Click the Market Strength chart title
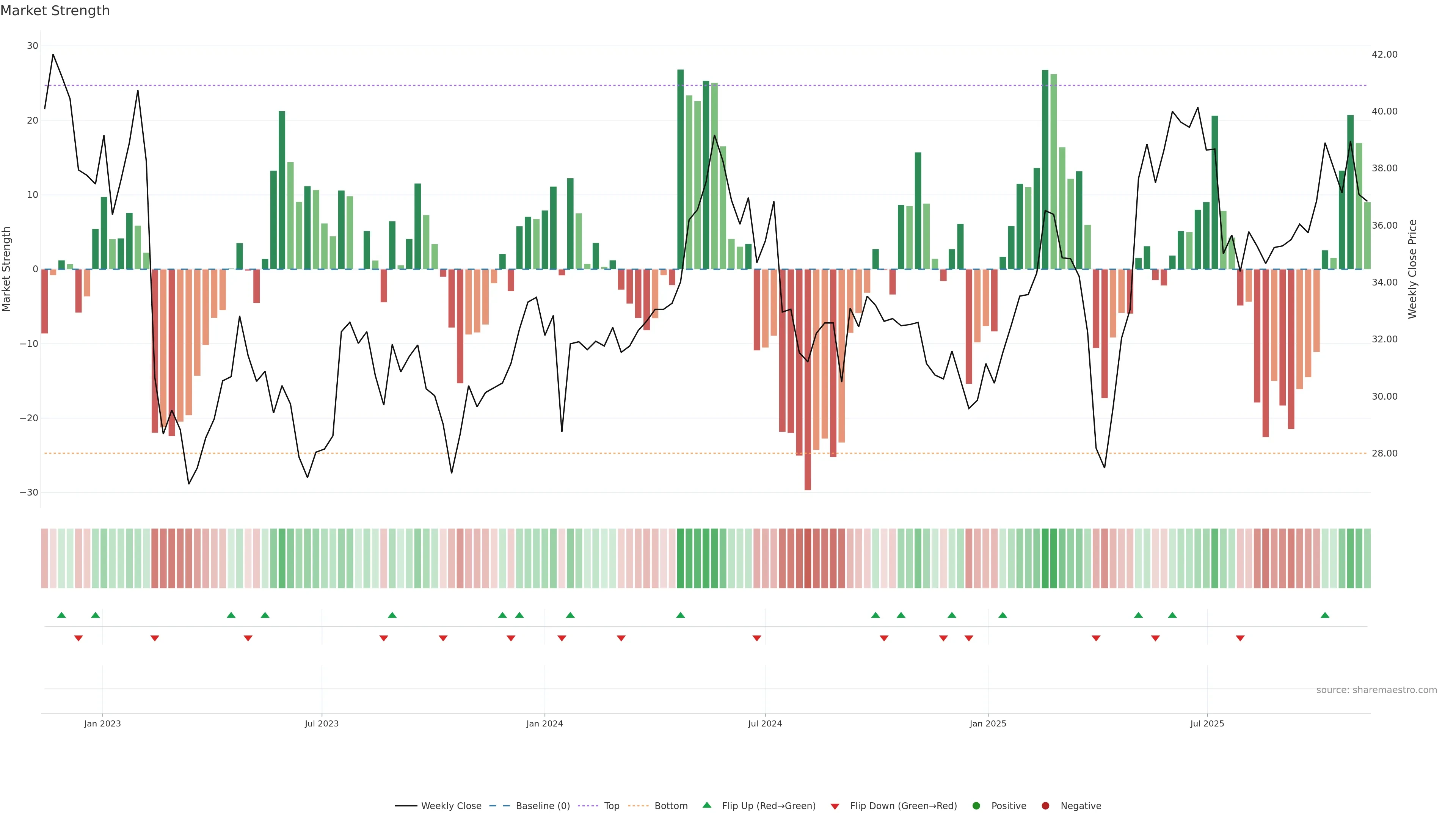 tap(55, 11)
